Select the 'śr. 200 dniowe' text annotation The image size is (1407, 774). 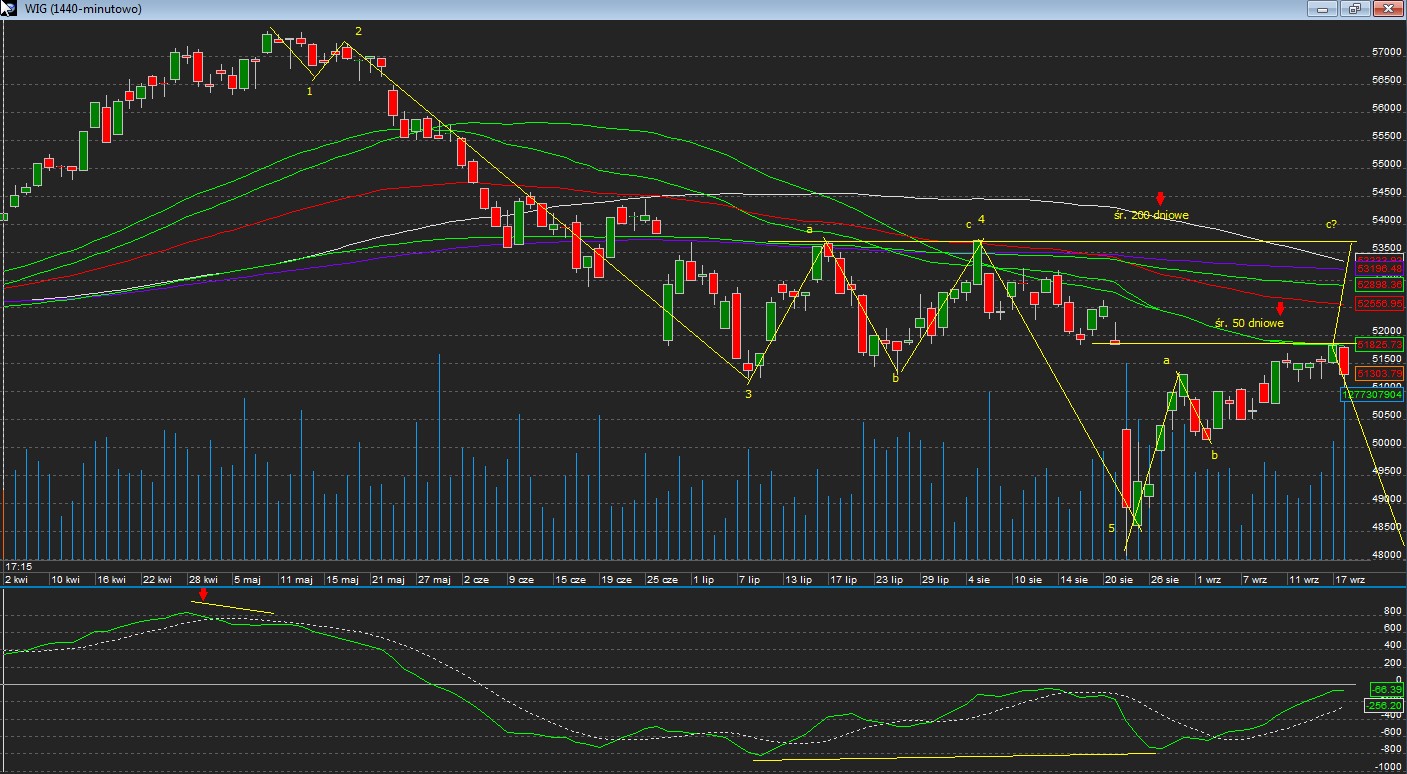pyautogui.click(x=1151, y=215)
